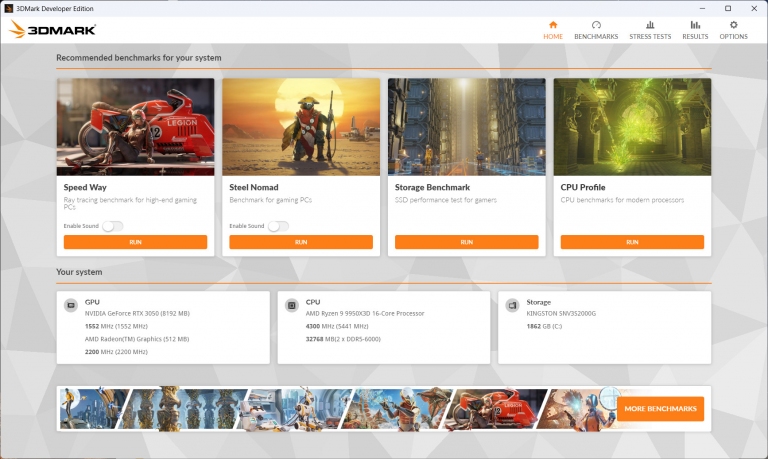The width and height of the screenshot is (768, 459).
Task: Open the Home tab icon
Action: pos(553,25)
